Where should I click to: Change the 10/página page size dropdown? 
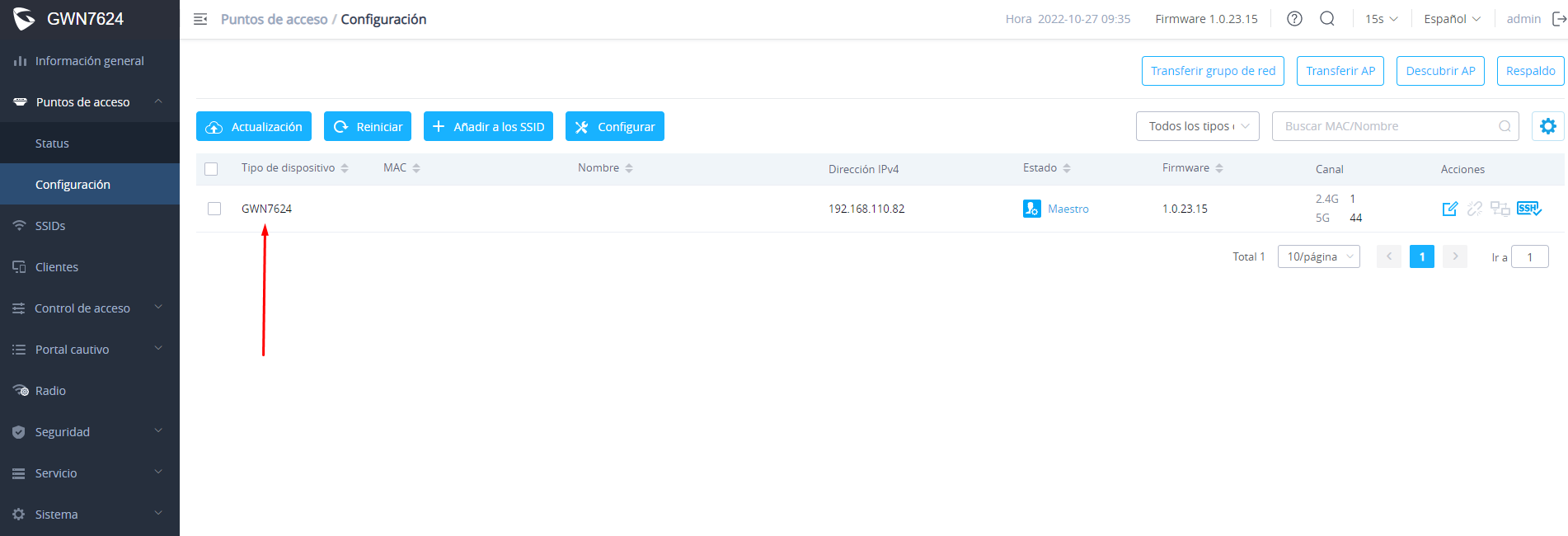tap(1319, 256)
